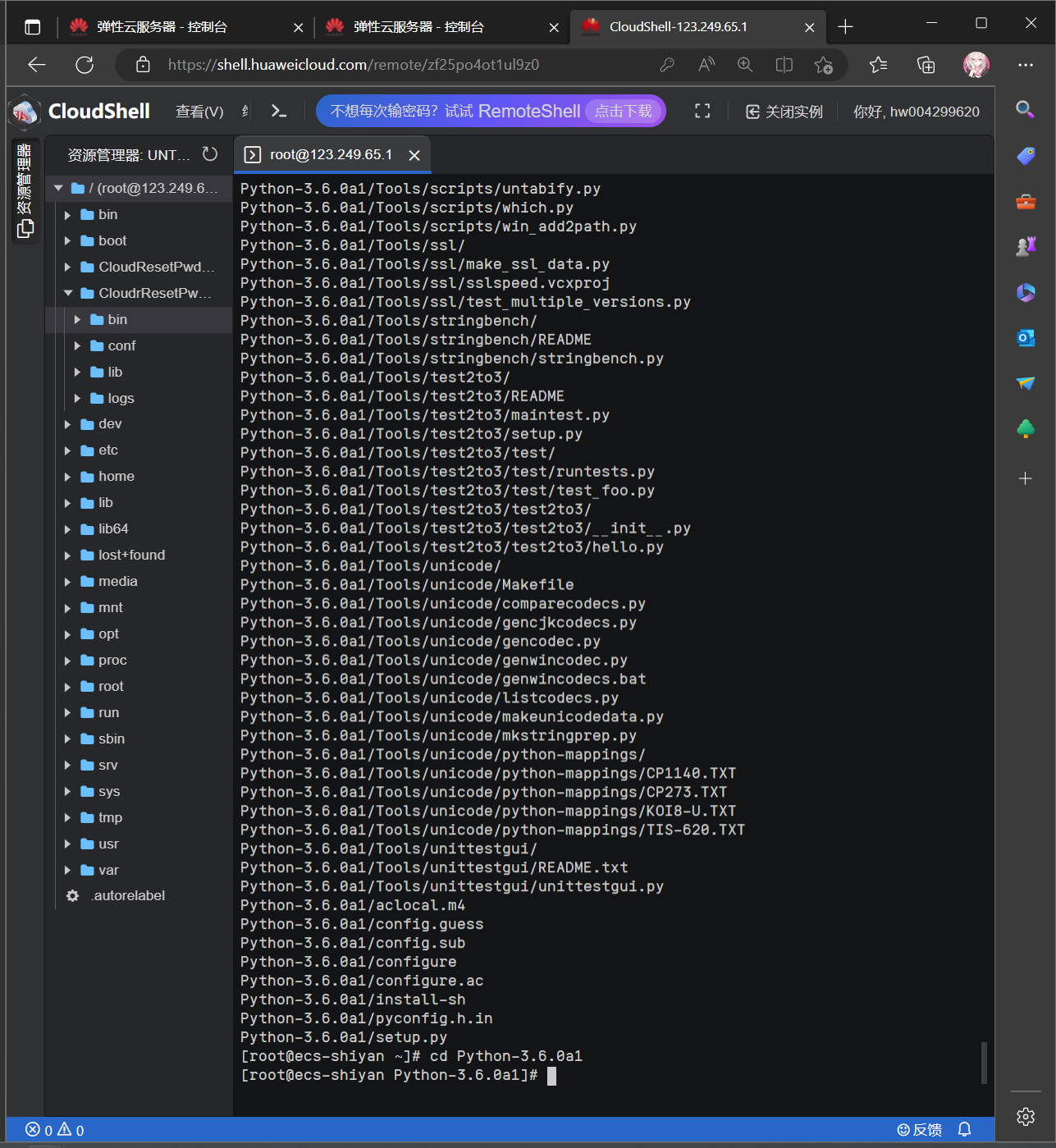1056x1148 pixels.
Task: Click 关闭实例 to close the instance
Action: point(784,112)
